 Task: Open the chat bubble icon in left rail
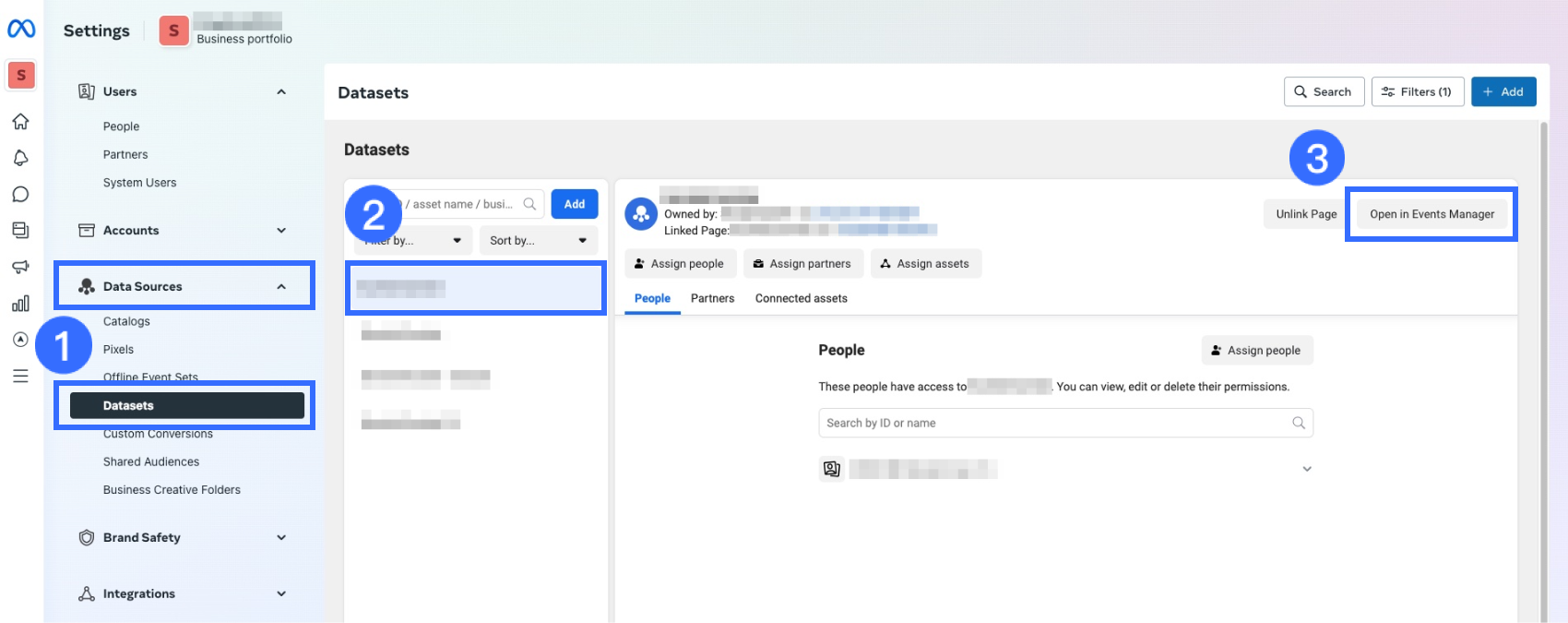tap(20, 194)
